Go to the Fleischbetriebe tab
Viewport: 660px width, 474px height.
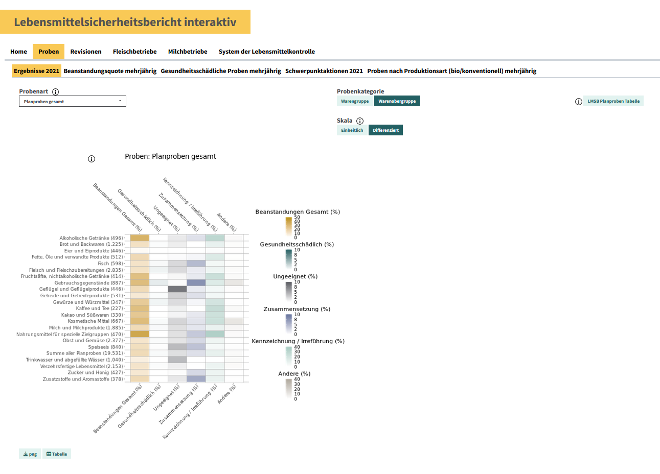click(135, 51)
